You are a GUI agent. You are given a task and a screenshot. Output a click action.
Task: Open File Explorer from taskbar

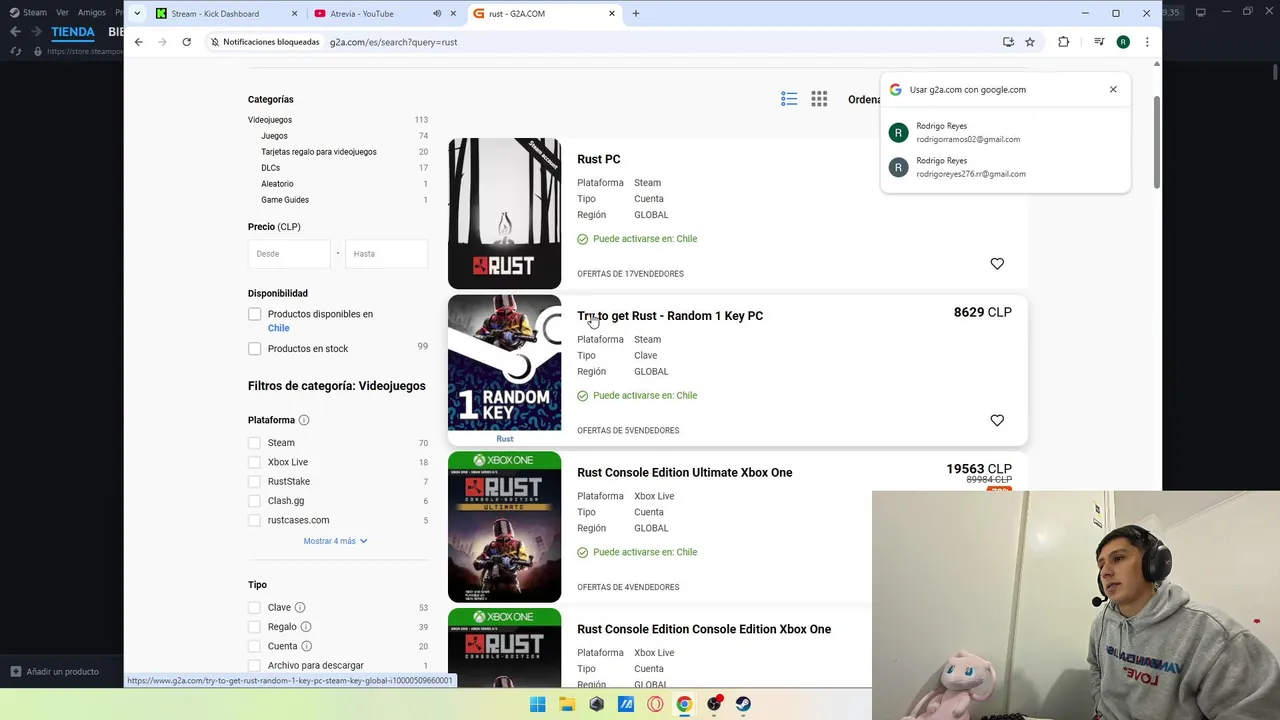567,704
